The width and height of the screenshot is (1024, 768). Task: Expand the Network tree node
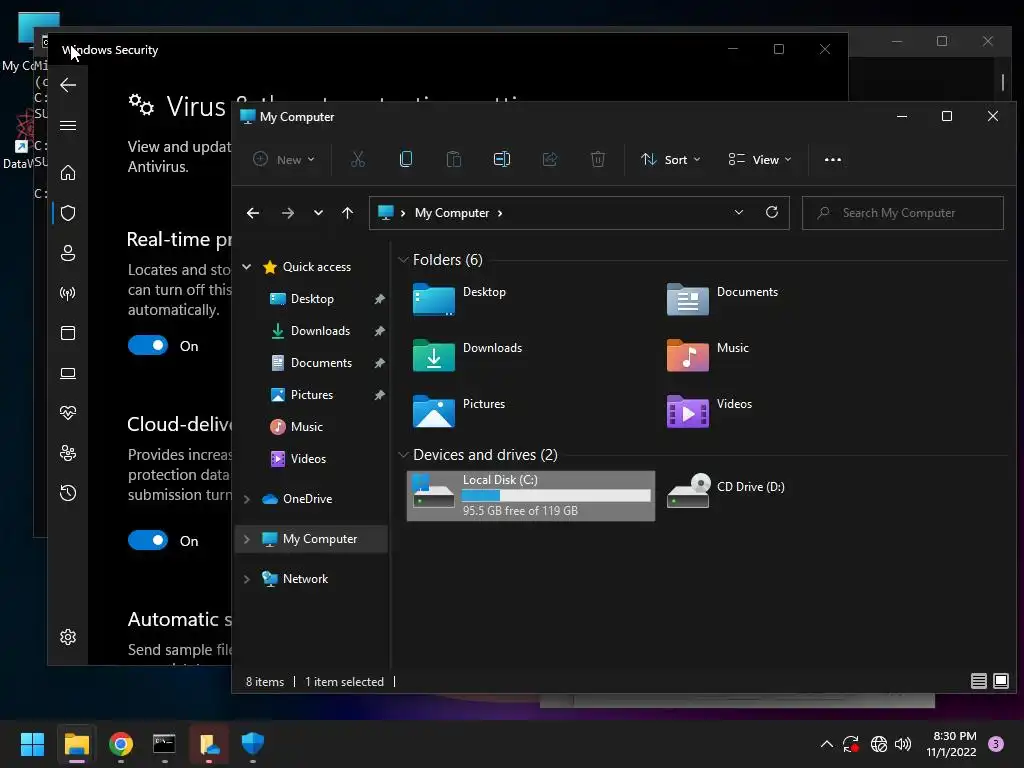247,579
